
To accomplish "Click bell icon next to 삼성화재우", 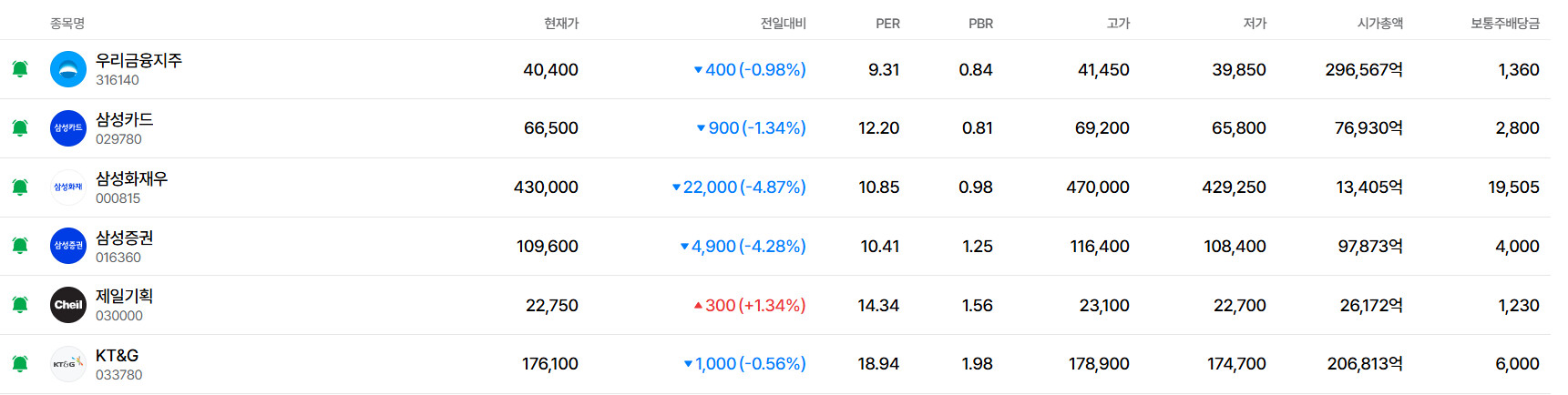I will (x=20, y=187).
